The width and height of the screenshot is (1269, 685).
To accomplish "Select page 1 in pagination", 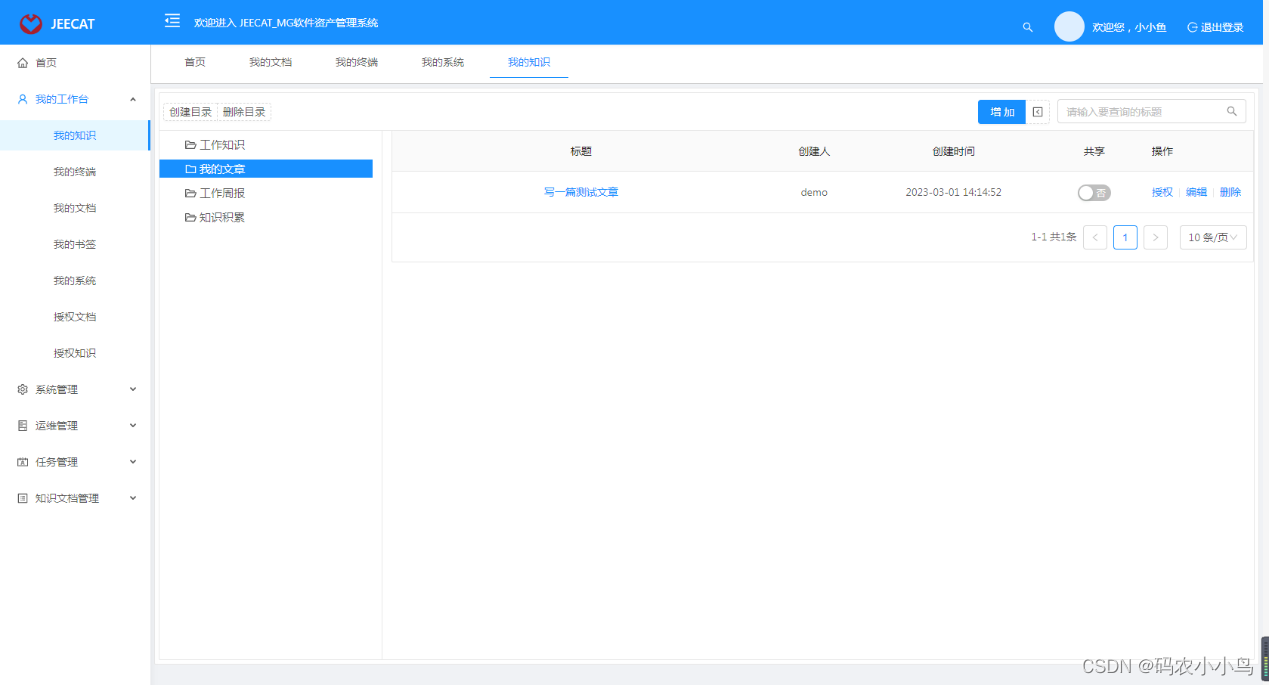I will point(1125,237).
